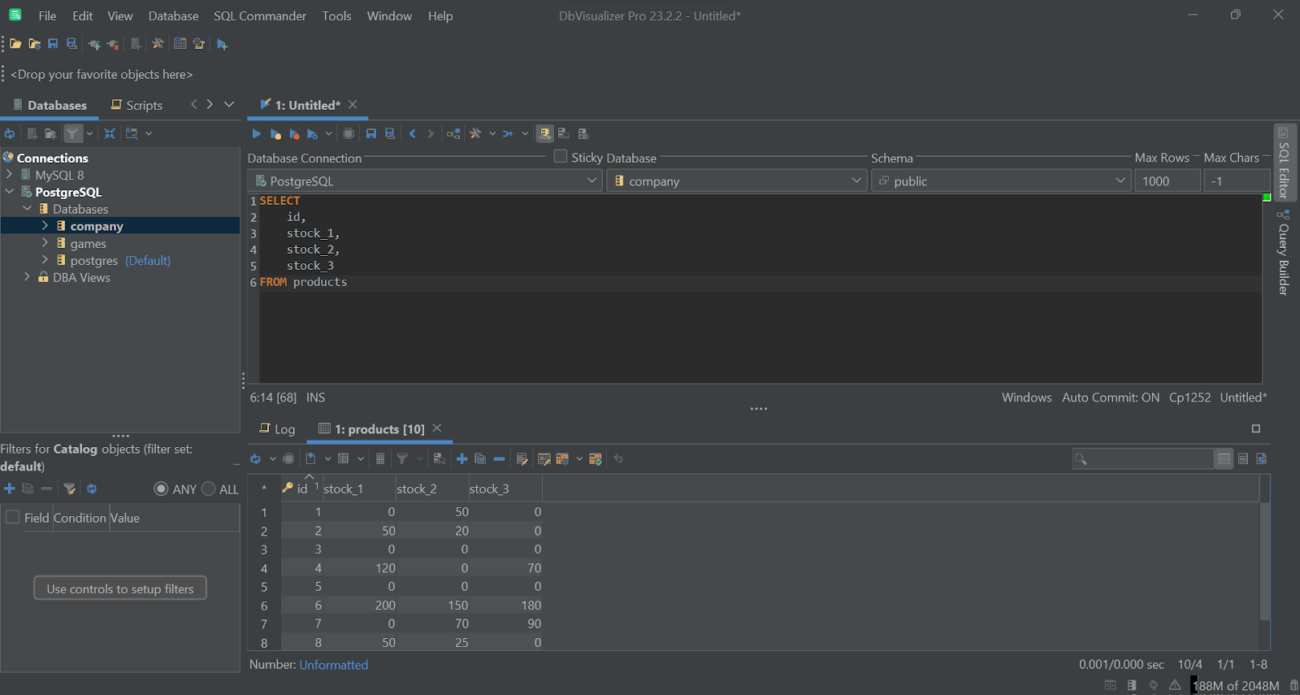Image resolution: width=1300 pixels, height=695 pixels.
Task: Open the Database Connection dropdown showing PostgreSQL
Action: point(425,181)
